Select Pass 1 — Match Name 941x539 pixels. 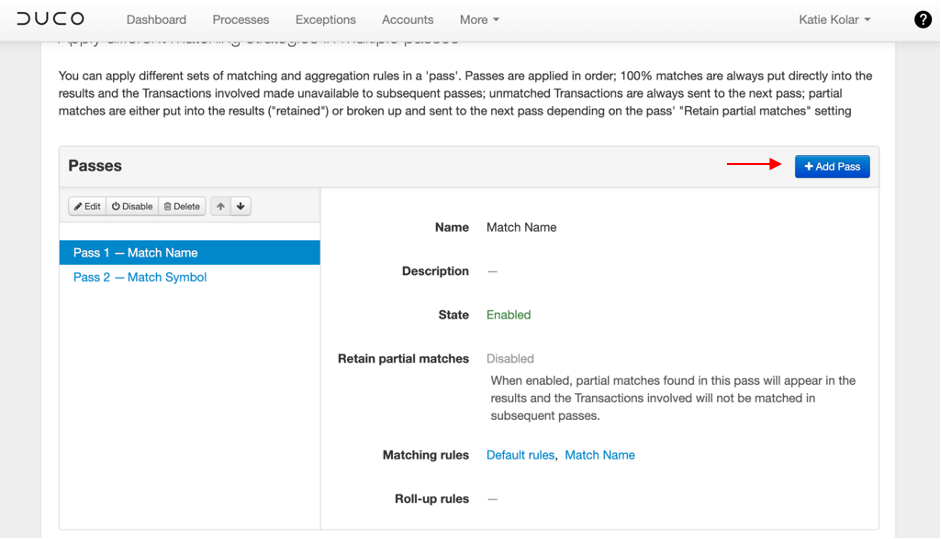click(x=136, y=253)
